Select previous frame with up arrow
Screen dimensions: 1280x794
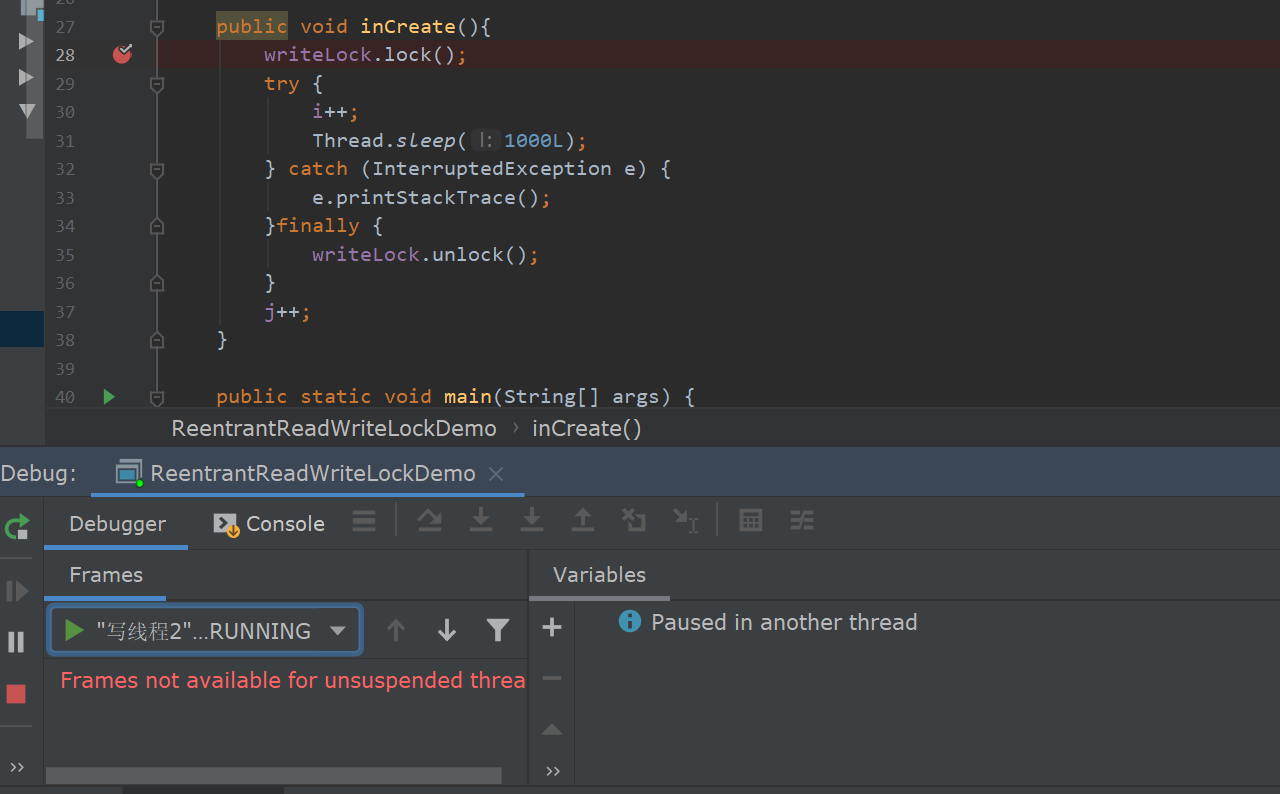tap(396, 630)
